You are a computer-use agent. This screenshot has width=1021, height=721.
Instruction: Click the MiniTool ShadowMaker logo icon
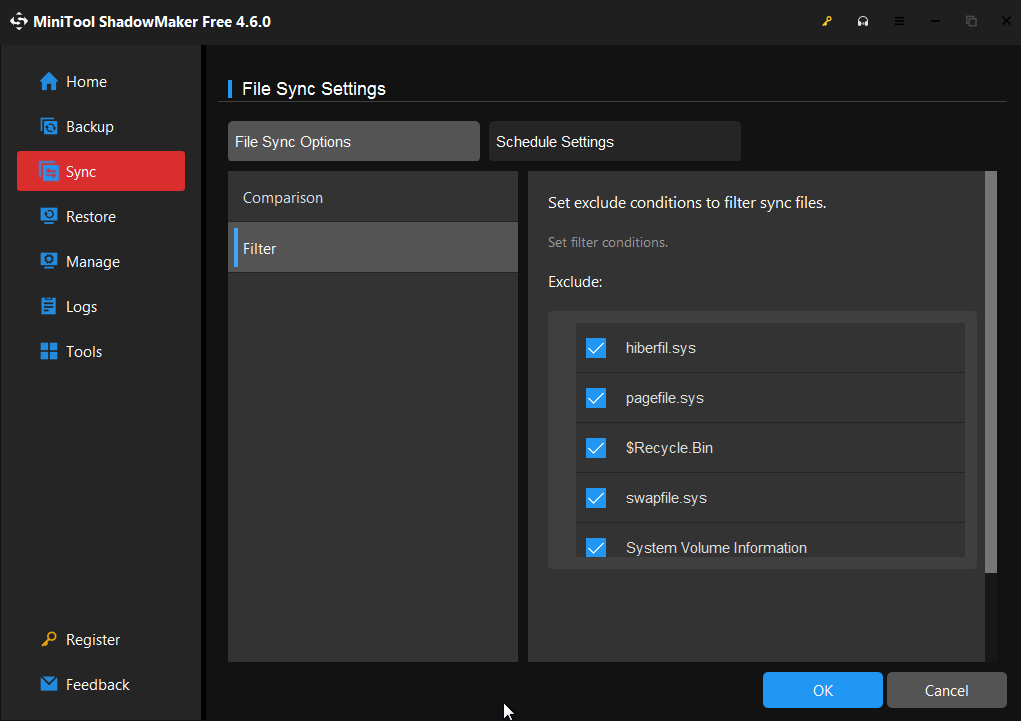point(19,21)
